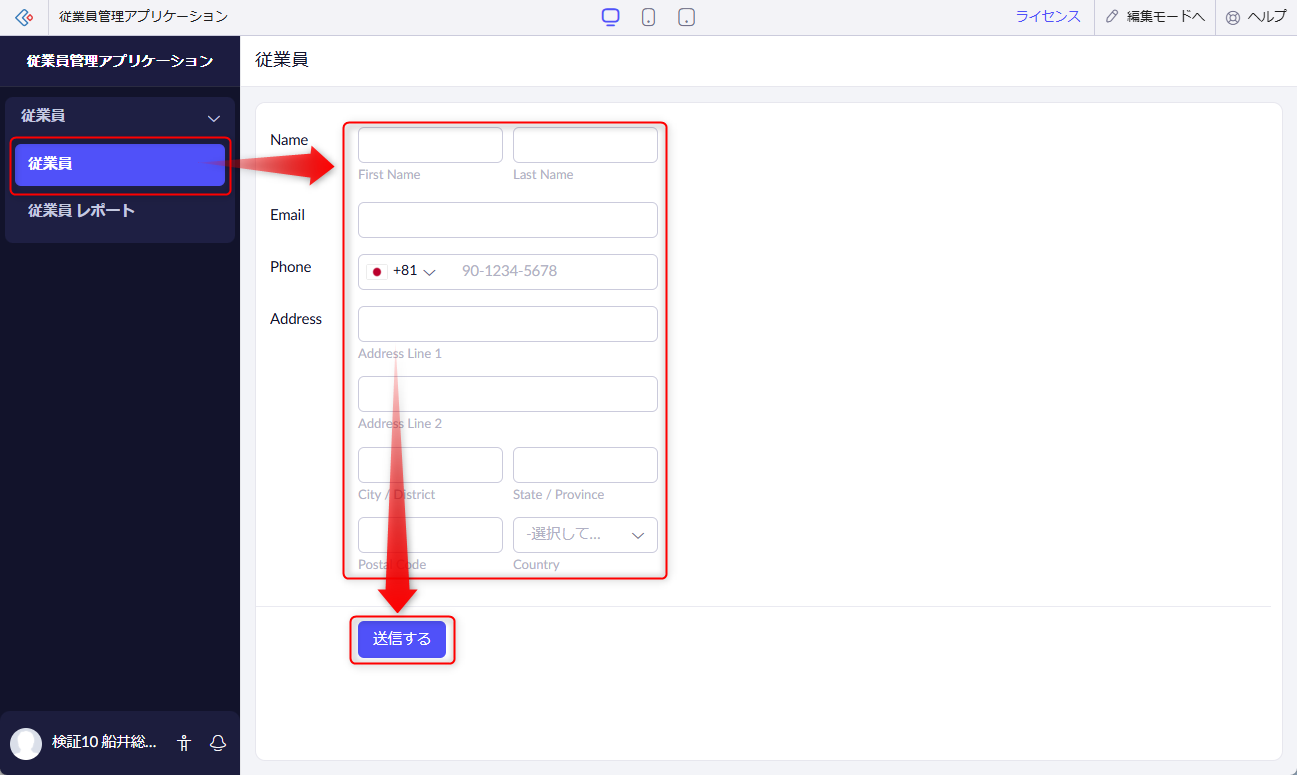Switch to tablet preview icon
The image size is (1297, 775).
(x=686, y=17)
